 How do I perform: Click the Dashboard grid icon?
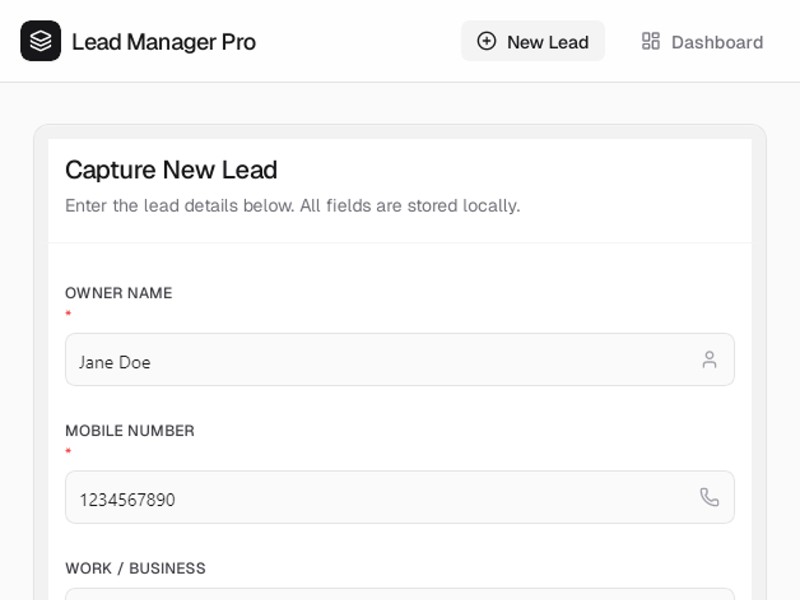650,41
